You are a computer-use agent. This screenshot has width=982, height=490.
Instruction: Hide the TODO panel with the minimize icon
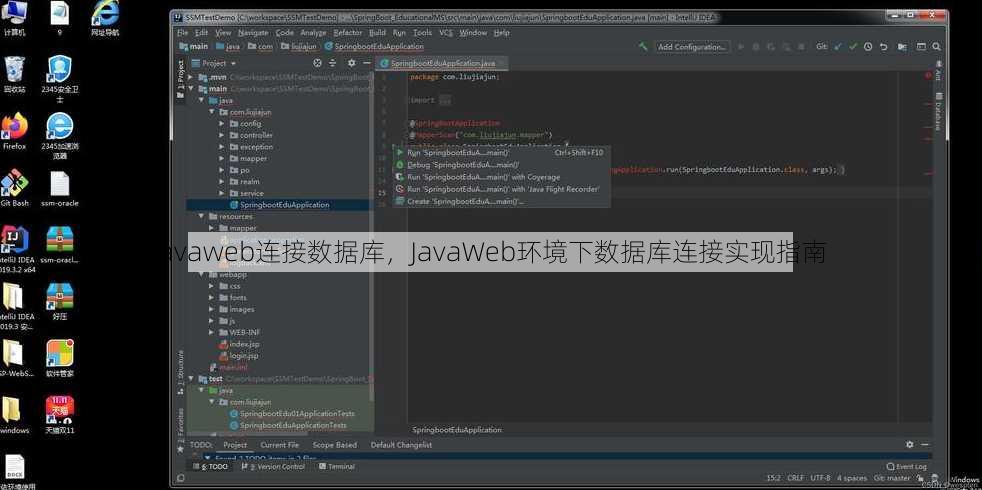926,444
